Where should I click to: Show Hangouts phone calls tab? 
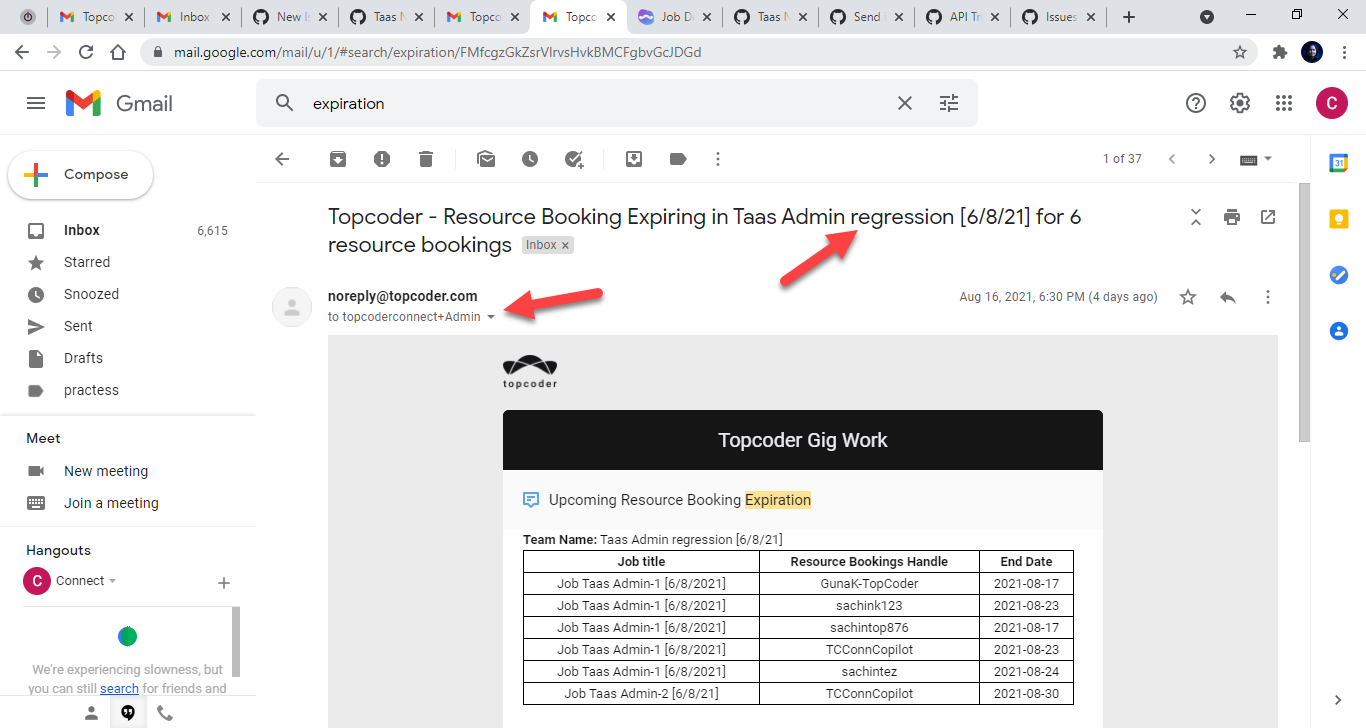pyautogui.click(x=165, y=713)
